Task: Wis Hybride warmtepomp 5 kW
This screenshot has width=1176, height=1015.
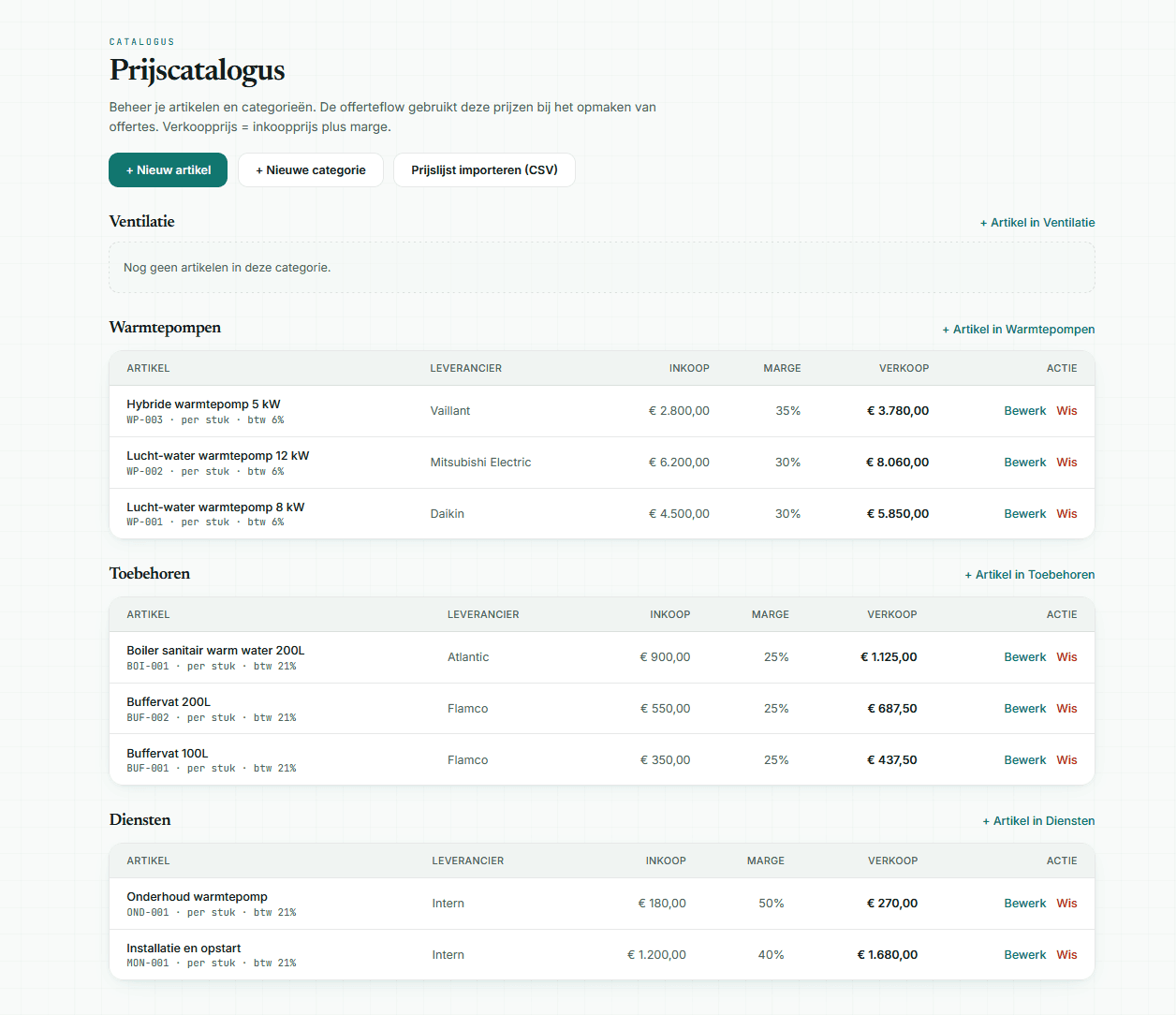Action: click(1067, 411)
